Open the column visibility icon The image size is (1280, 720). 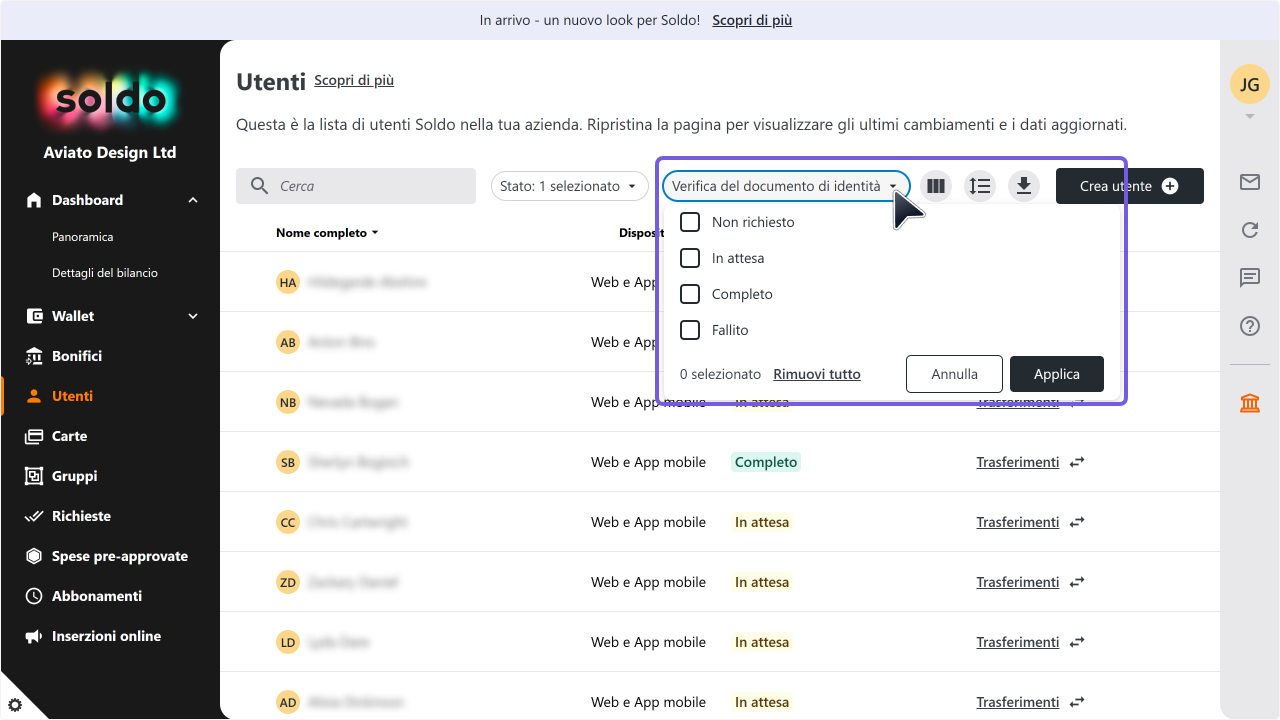936,186
